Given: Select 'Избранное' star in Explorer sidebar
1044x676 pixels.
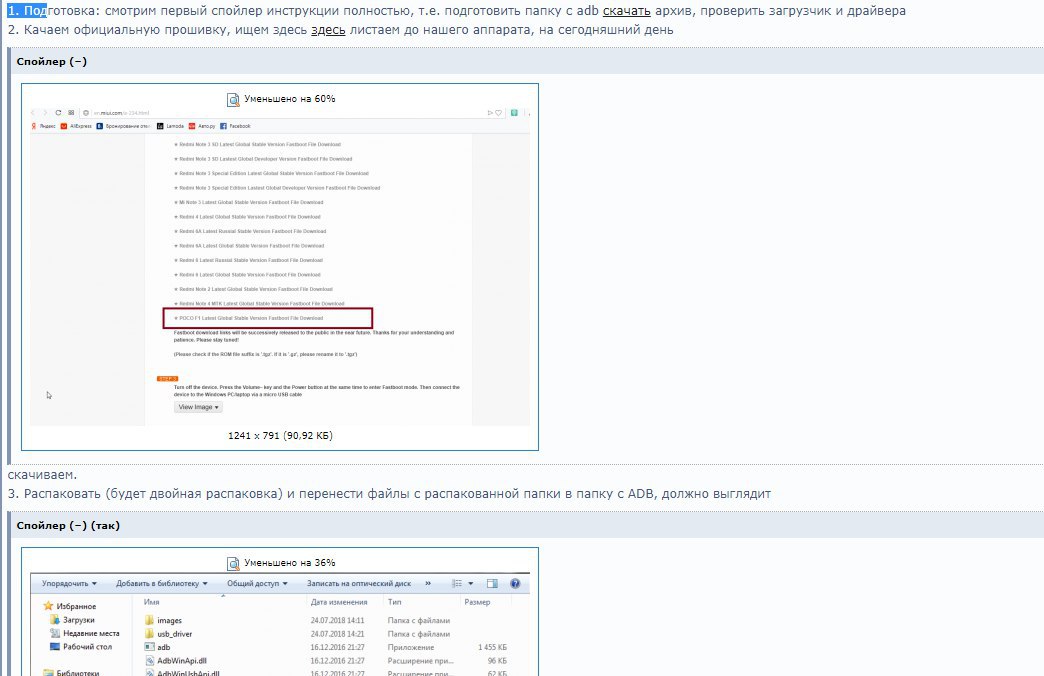Looking at the screenshot, I should click(x=48, y=606).
